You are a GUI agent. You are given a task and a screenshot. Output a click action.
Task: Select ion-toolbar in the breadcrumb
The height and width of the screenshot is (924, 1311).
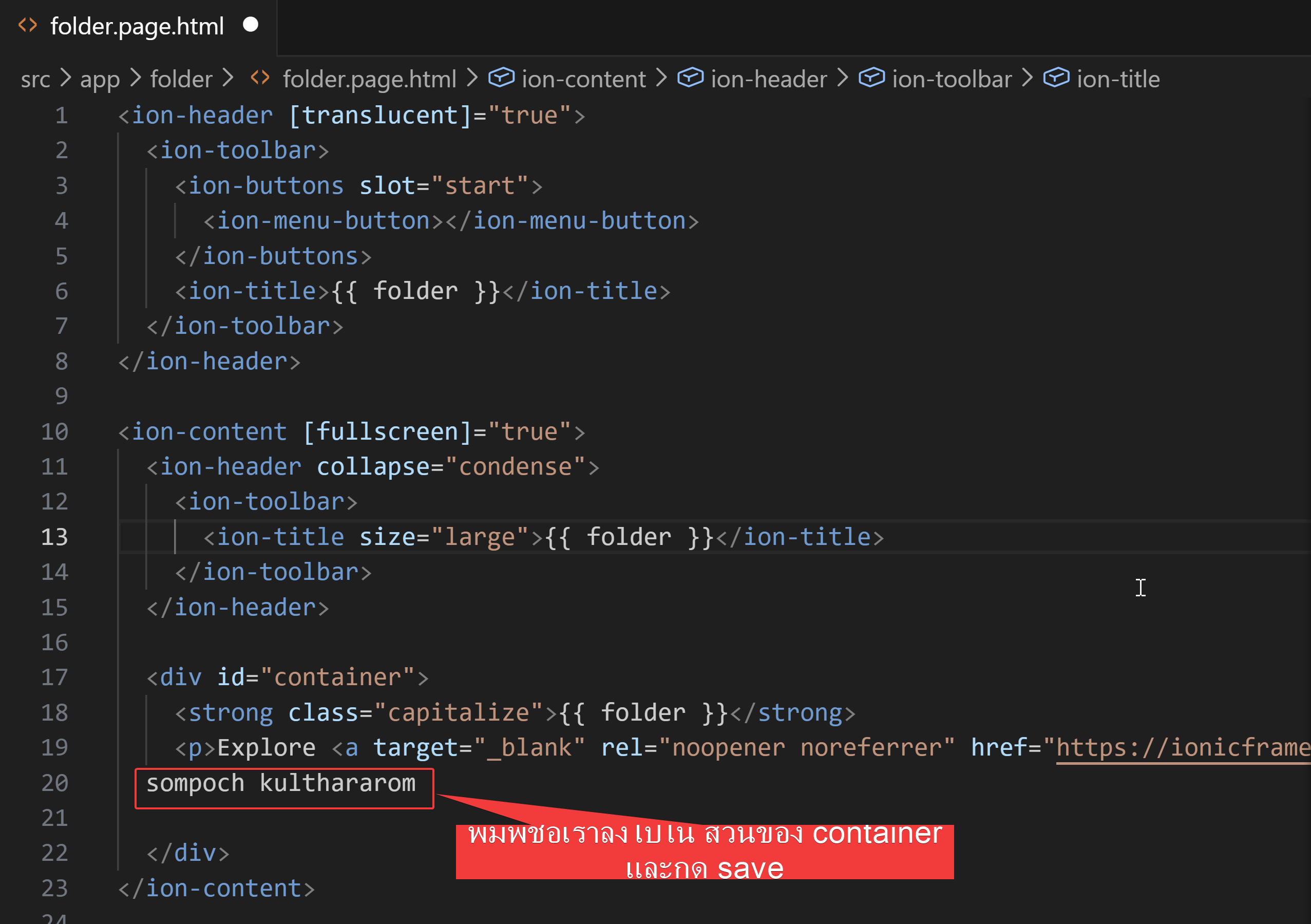[x=952, y=79]
